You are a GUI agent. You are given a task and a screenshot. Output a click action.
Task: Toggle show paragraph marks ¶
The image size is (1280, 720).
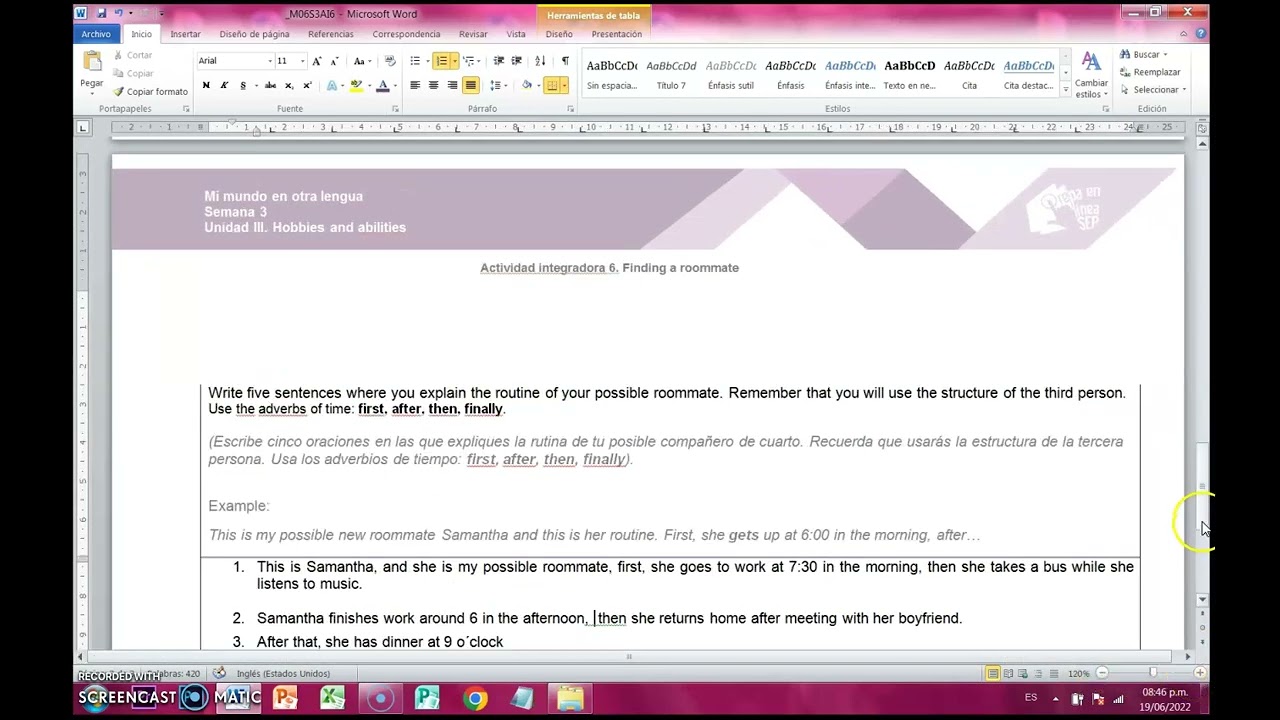pos(565,61)
